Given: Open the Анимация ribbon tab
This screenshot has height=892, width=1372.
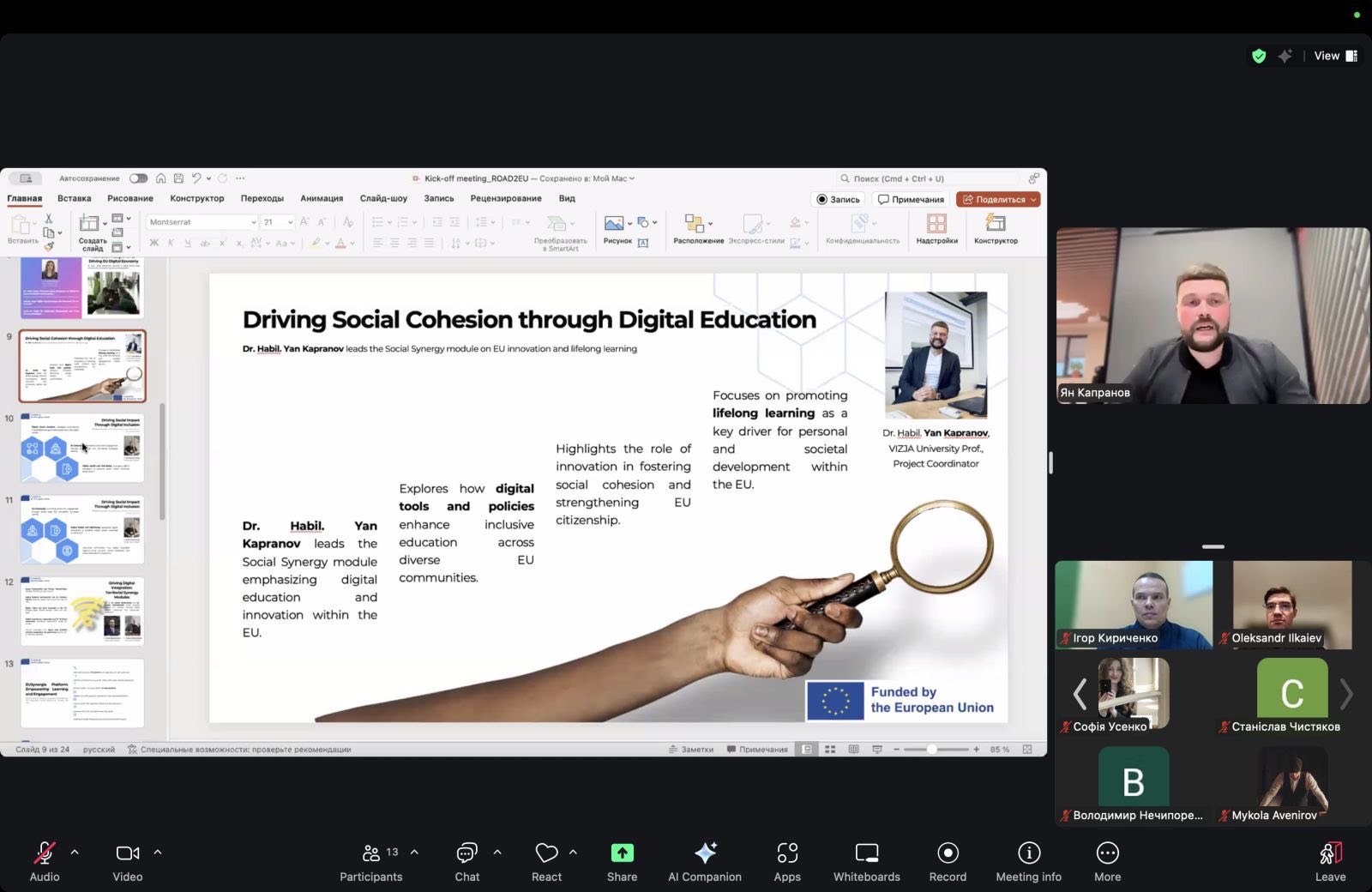Looking at the screenshot, I should tap(322, 198).
